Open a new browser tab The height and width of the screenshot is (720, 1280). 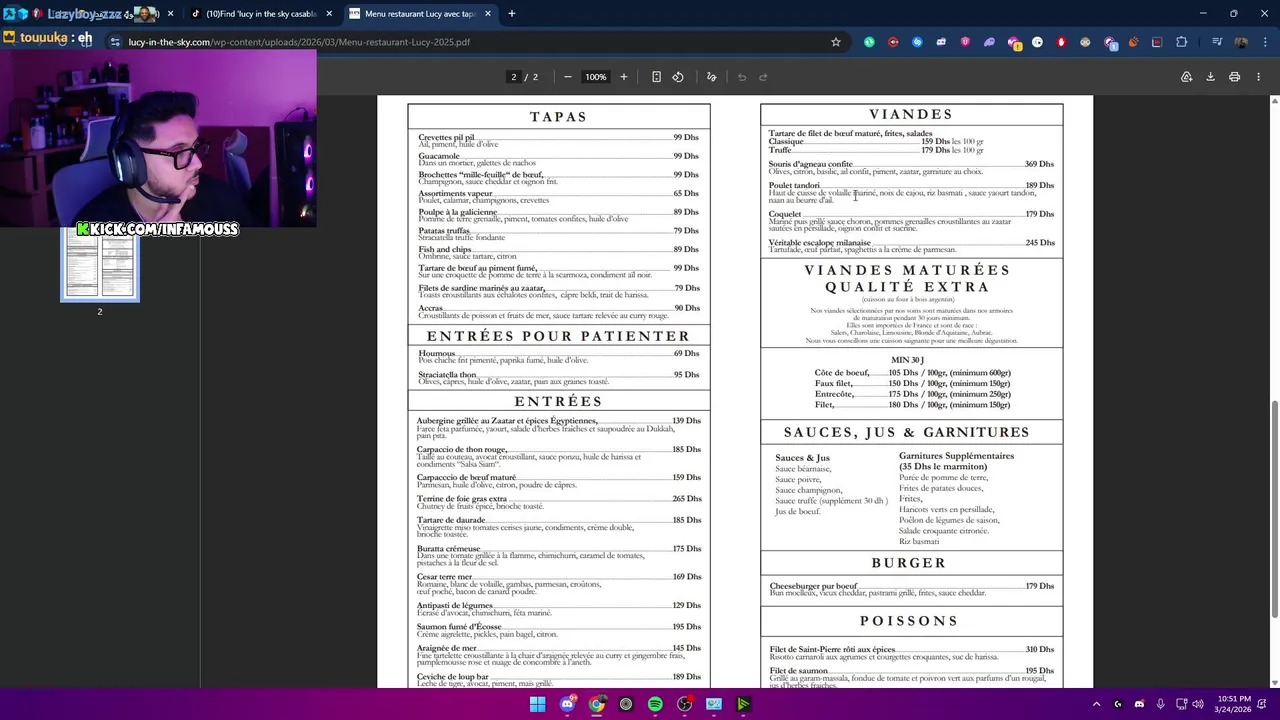pyautogui.click(x=511, y=13)
